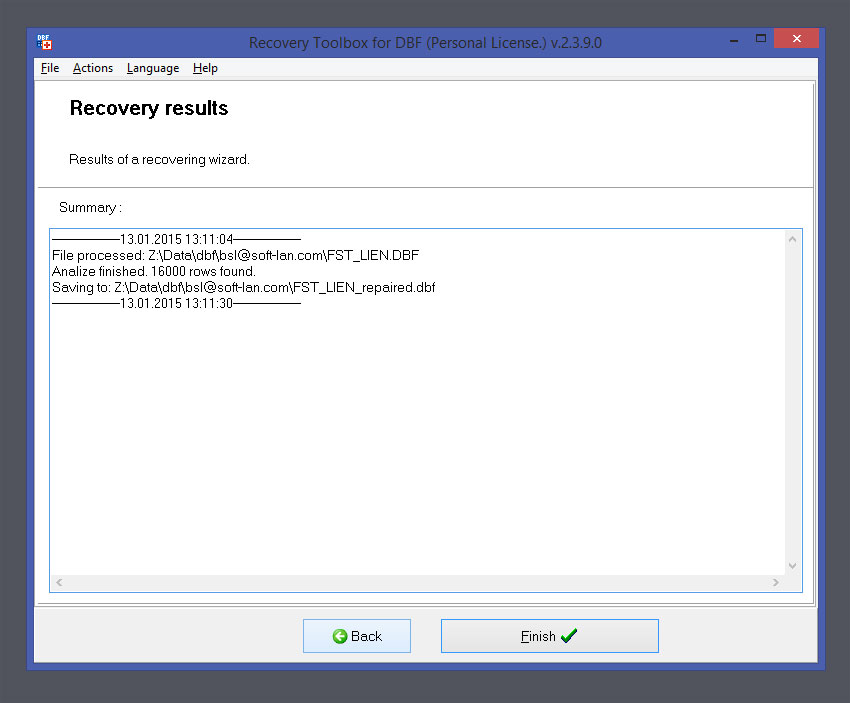Click 'Results of a recovering wizard.' text
850x703 pixels.
(159, 159)
